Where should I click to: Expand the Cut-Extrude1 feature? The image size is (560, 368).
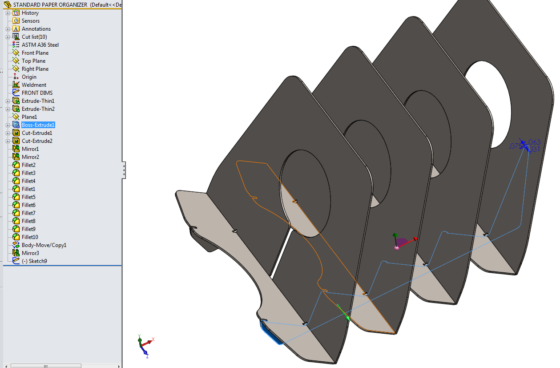8,133
